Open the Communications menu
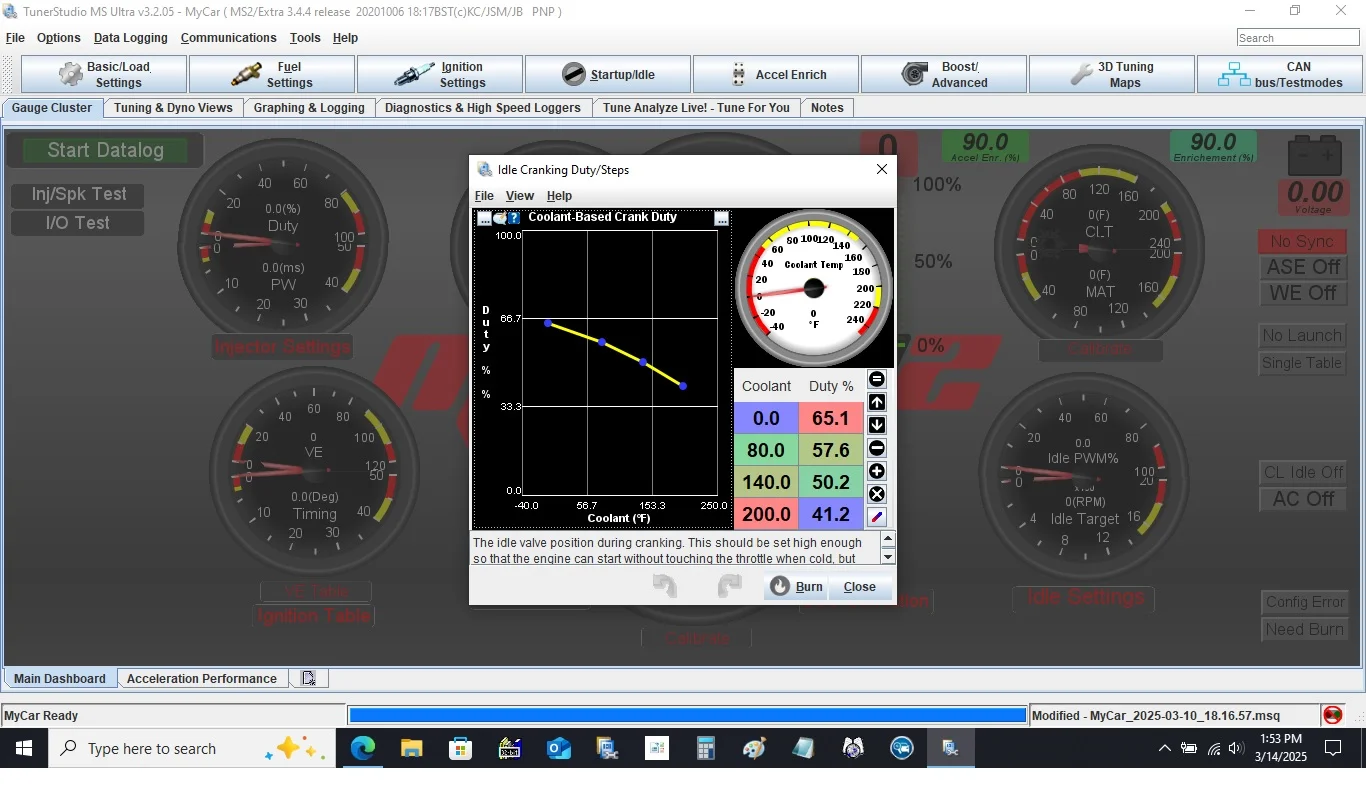This screenshot has height=807, width=1366. pos(229,38)
